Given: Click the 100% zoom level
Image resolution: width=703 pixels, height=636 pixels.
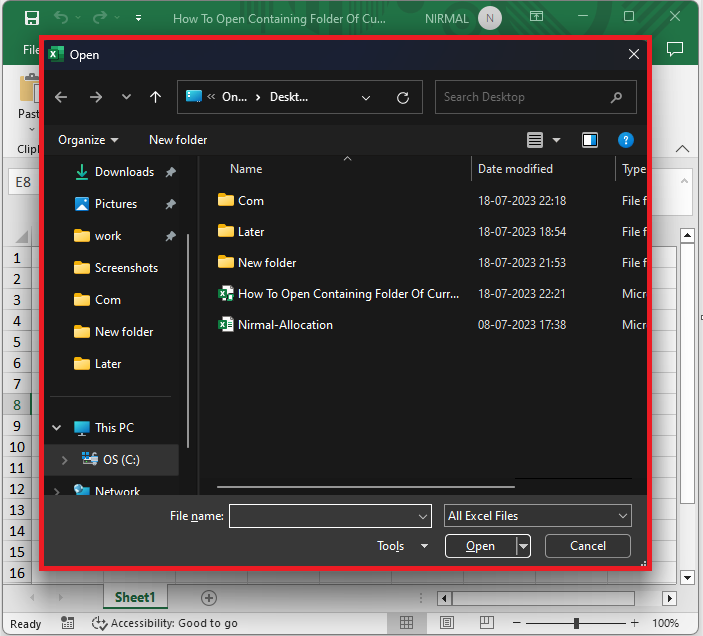Looking at the screenshot, I should pyautogui.click(x=665, y=623).
